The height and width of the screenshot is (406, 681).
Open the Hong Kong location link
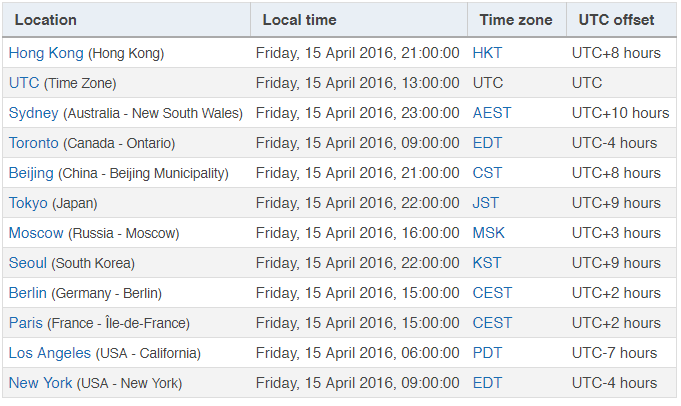pos(46,53)
